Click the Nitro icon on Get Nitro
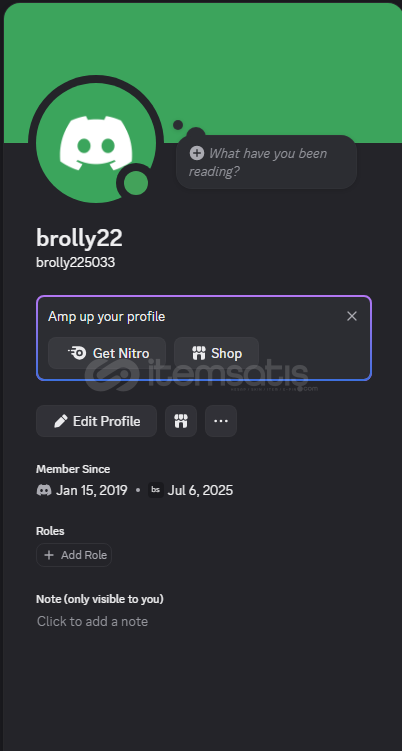 (x=77, y=353)
